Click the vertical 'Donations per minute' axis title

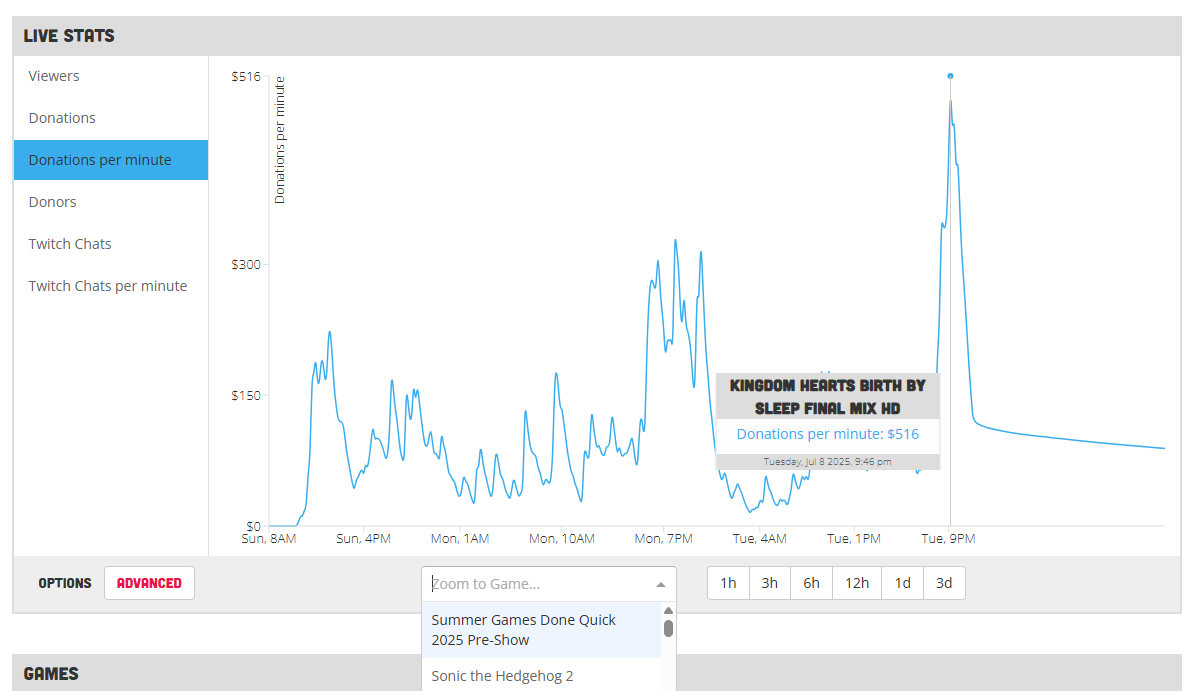click(x=280, y=140)
